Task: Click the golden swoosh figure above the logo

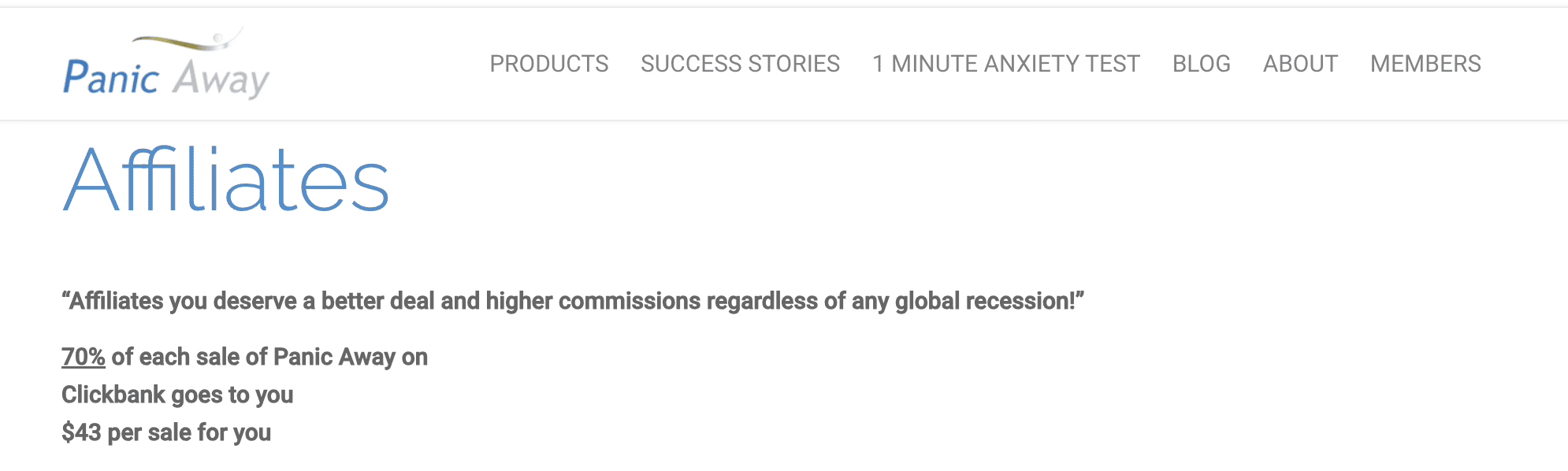Action: 188,39
